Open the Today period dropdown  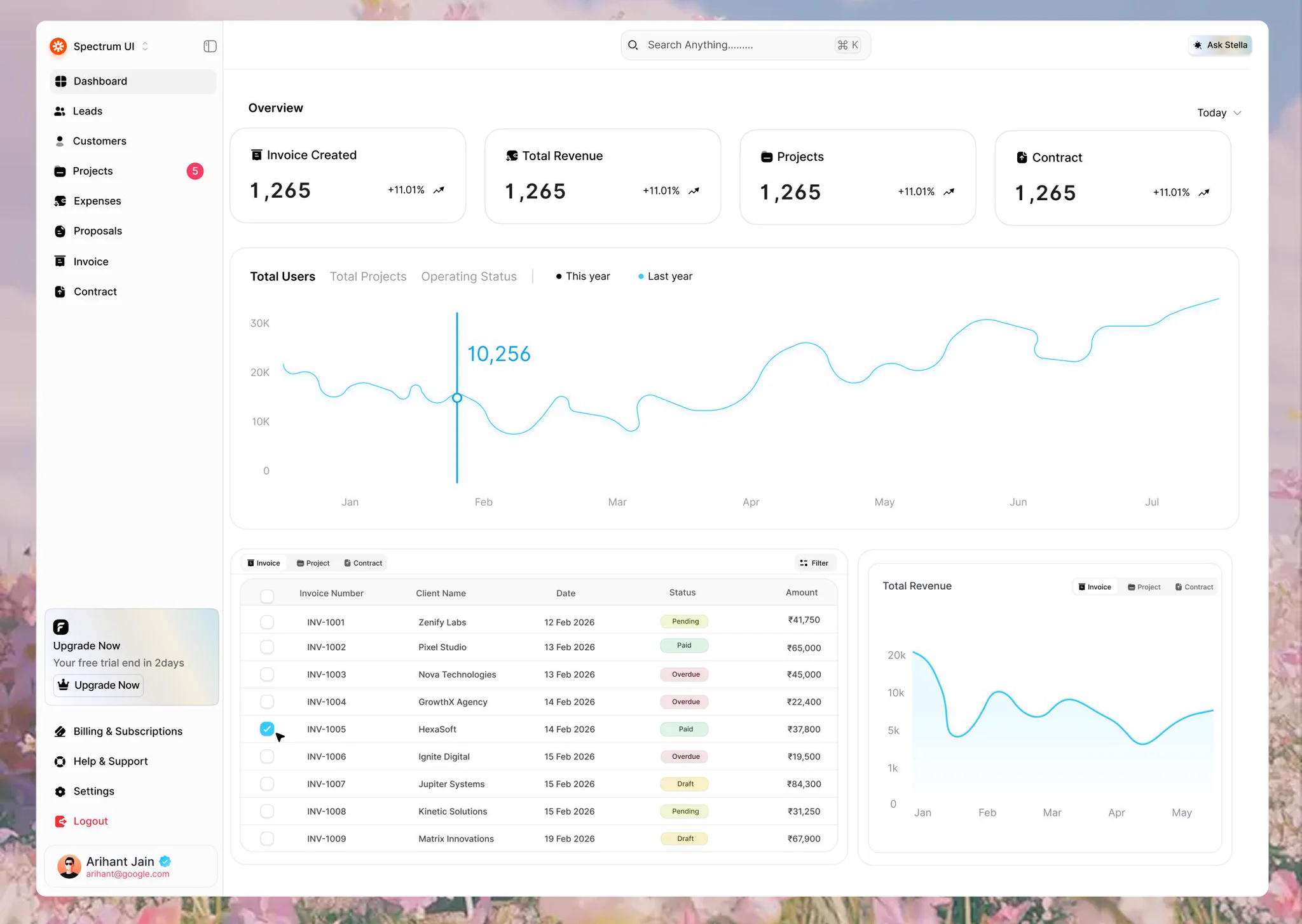point(1219,112)
